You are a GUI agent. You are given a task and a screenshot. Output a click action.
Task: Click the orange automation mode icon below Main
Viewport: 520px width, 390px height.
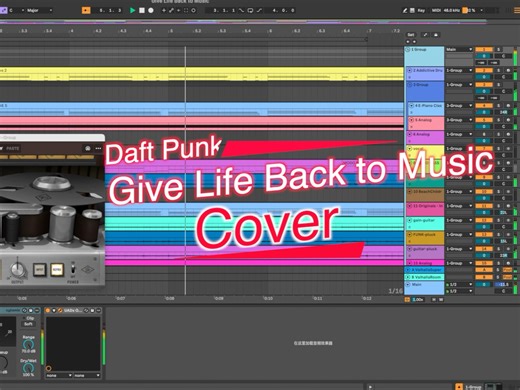click(x=407, y=300)
